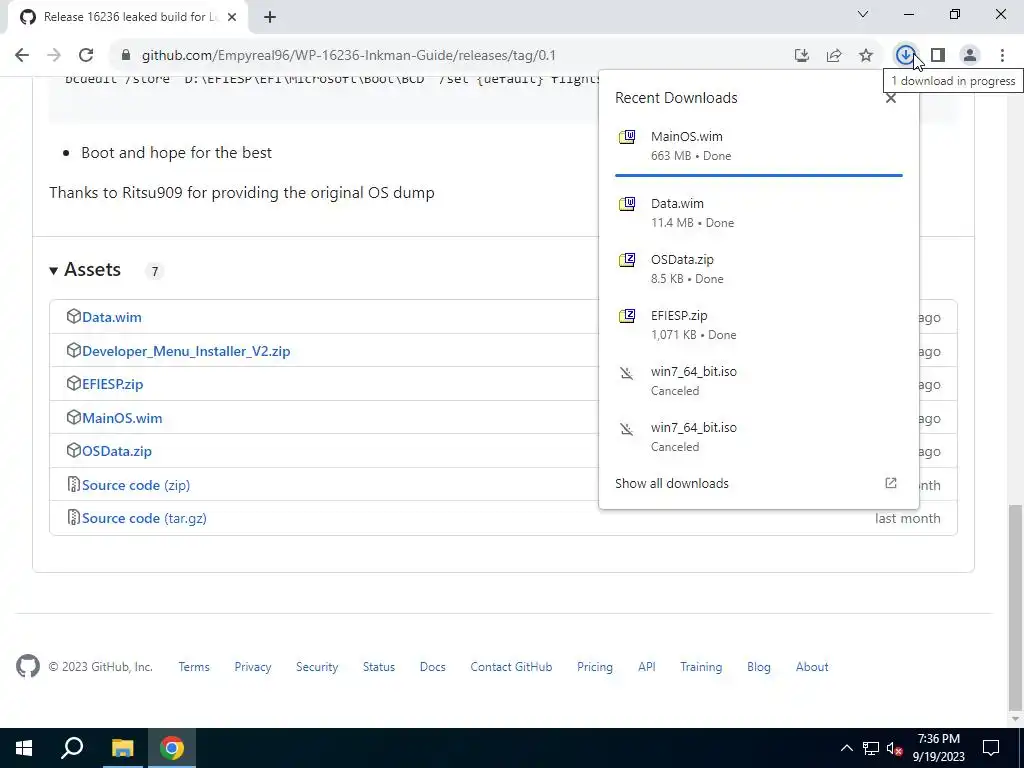Open File Explorer from taskbar
The image size is (1024, 768).
pyautogui.click(x=122, y=748)
